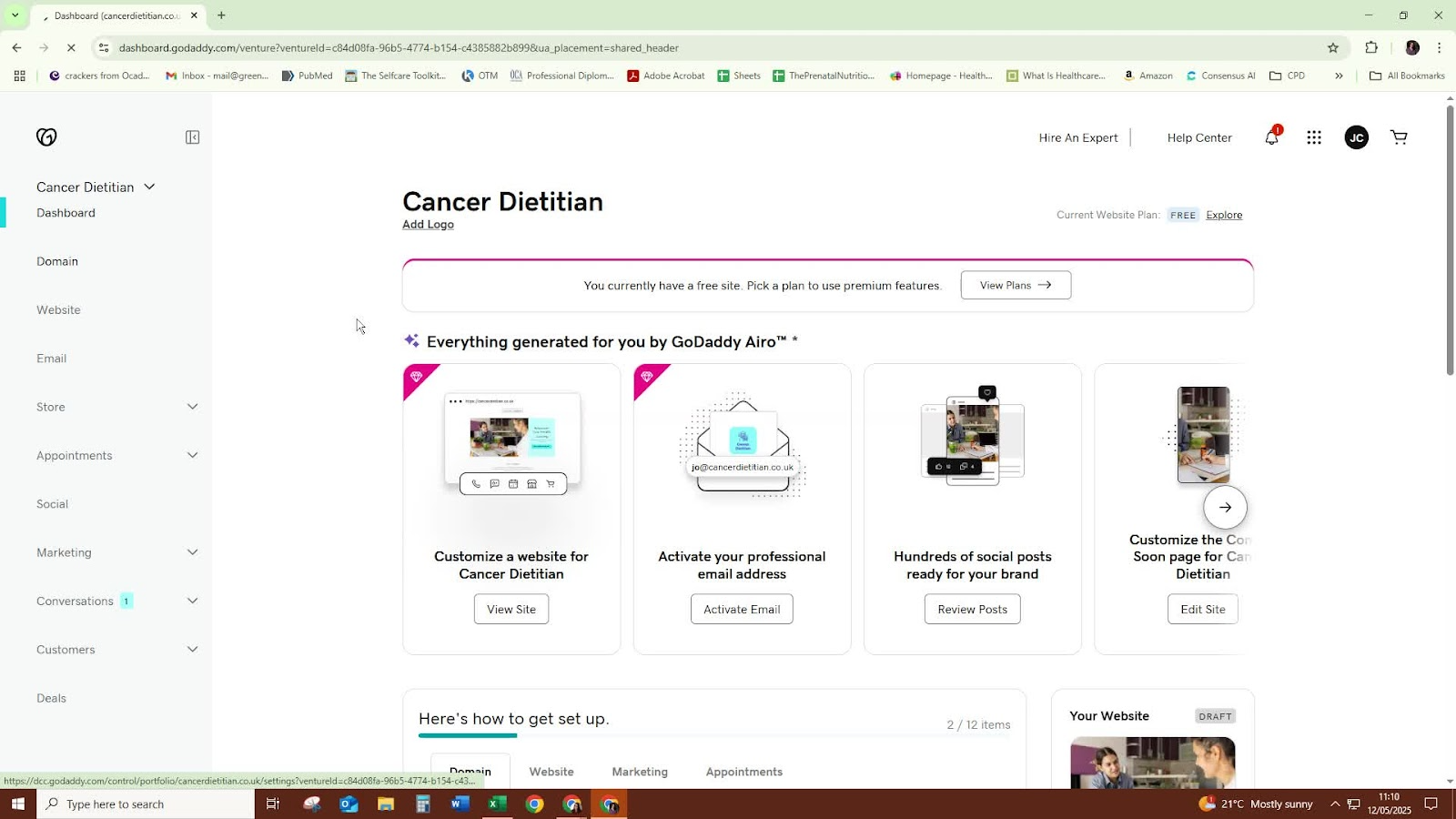Click the Add Logo link
Image resolution: width=1456 pixels, height=819 pixels.
point(428,225)
